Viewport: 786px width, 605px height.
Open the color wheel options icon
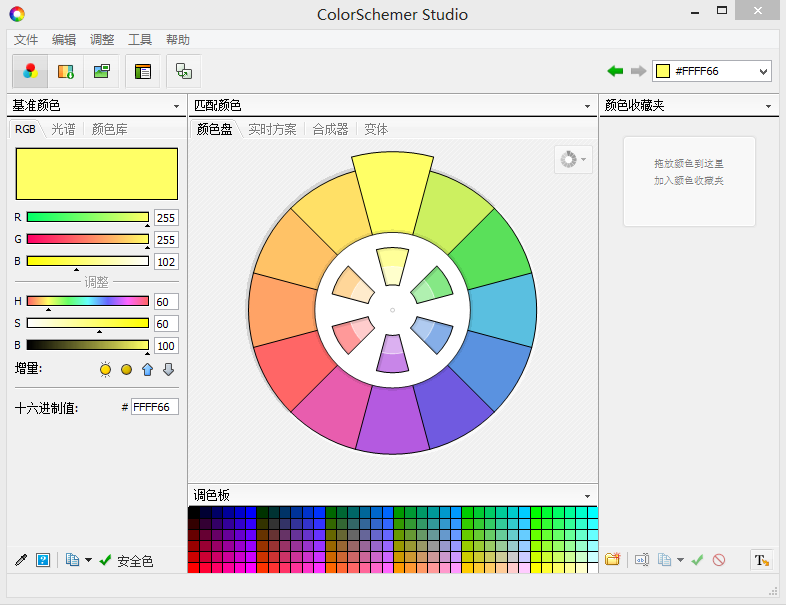(573, 159)
